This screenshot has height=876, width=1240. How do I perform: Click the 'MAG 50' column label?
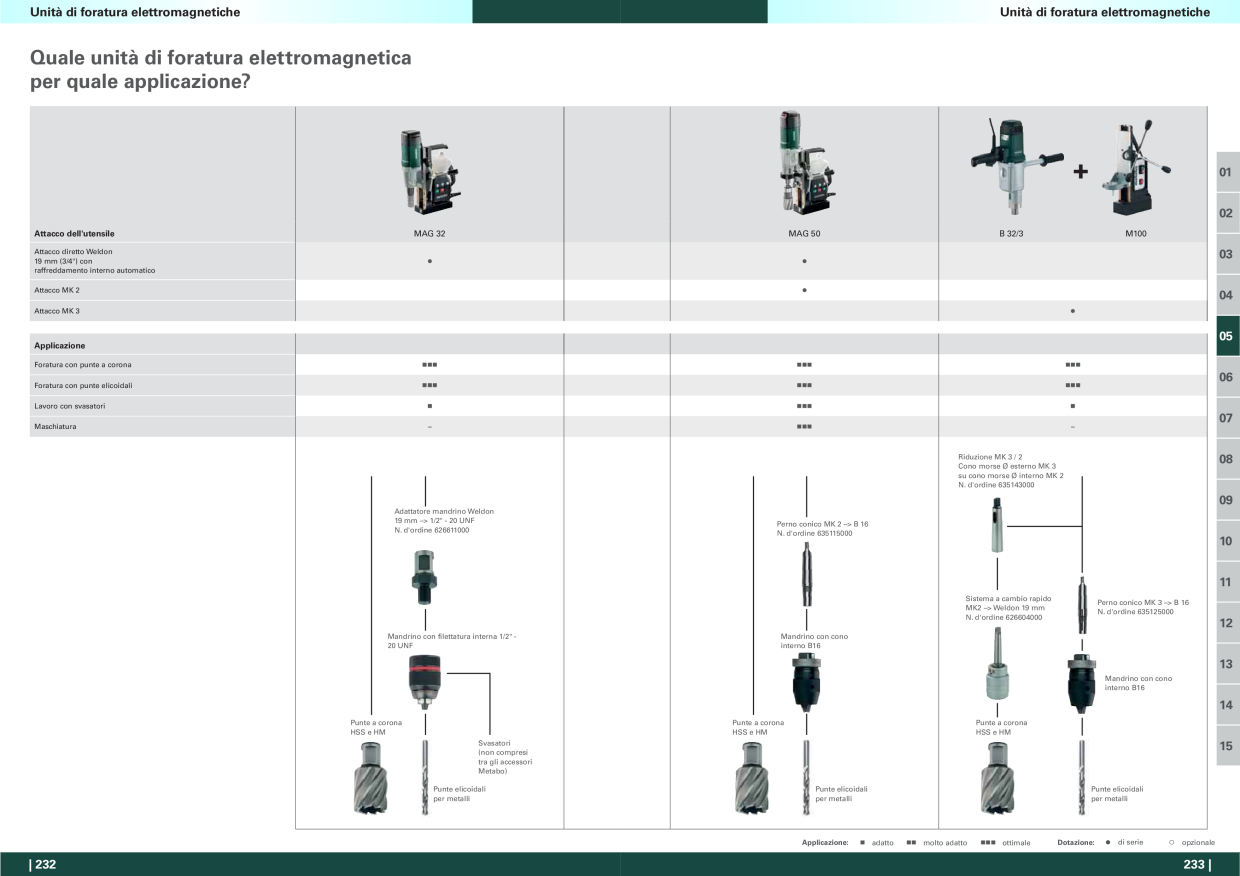click(804, 233)
